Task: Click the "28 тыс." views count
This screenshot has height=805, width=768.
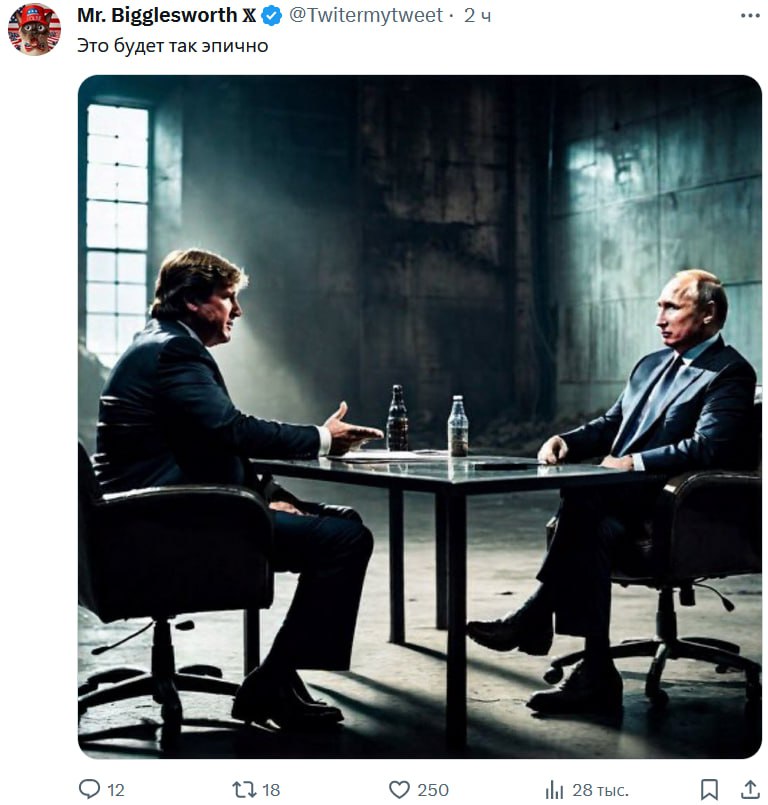Action: click(x=599, y=790)
